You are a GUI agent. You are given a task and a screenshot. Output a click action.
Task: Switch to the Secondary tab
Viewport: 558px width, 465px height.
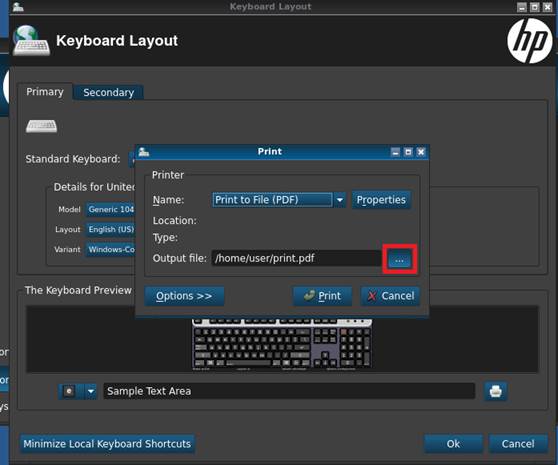[109, 93]
